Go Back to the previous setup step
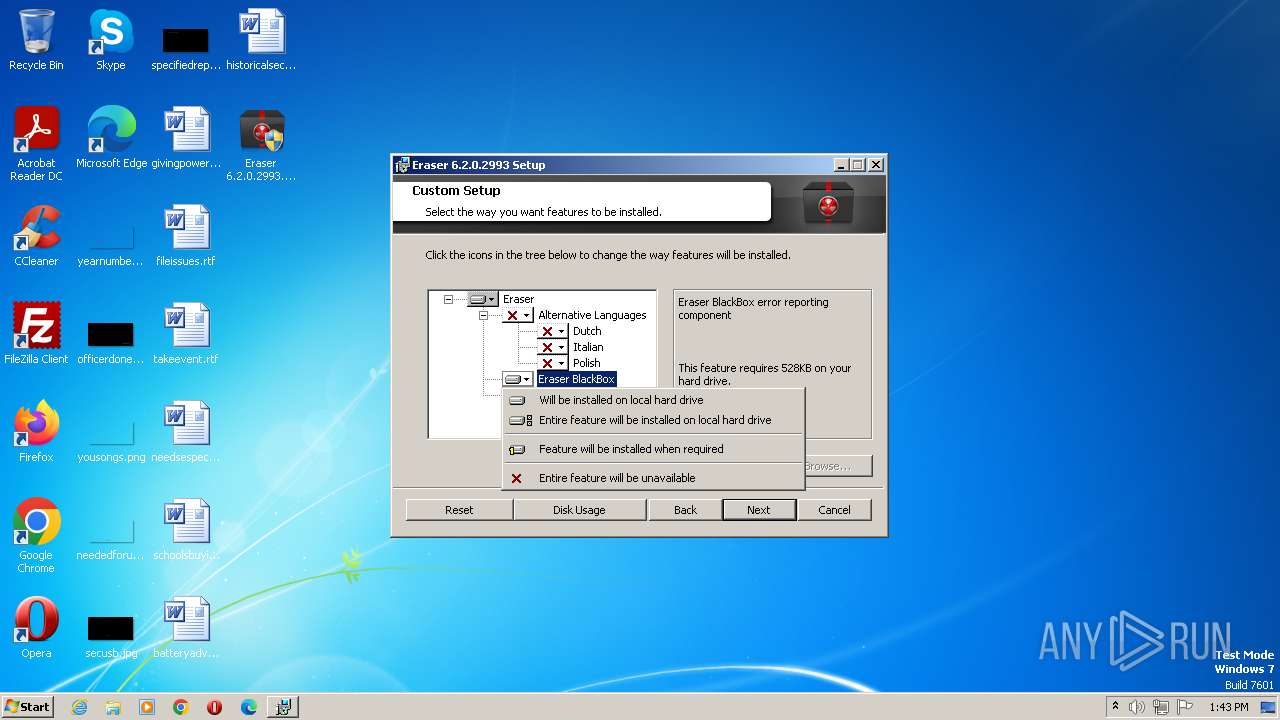1280x720 pixels. (685, 510)
